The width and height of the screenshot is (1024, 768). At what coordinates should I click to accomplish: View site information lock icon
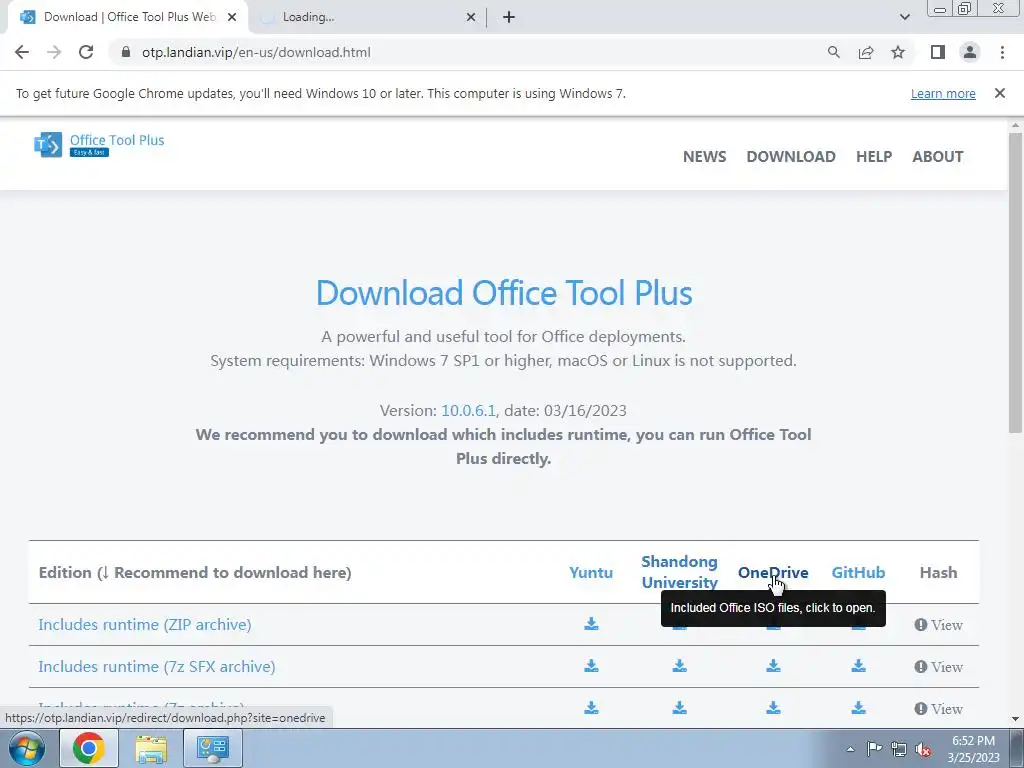[x=125, y=52]
